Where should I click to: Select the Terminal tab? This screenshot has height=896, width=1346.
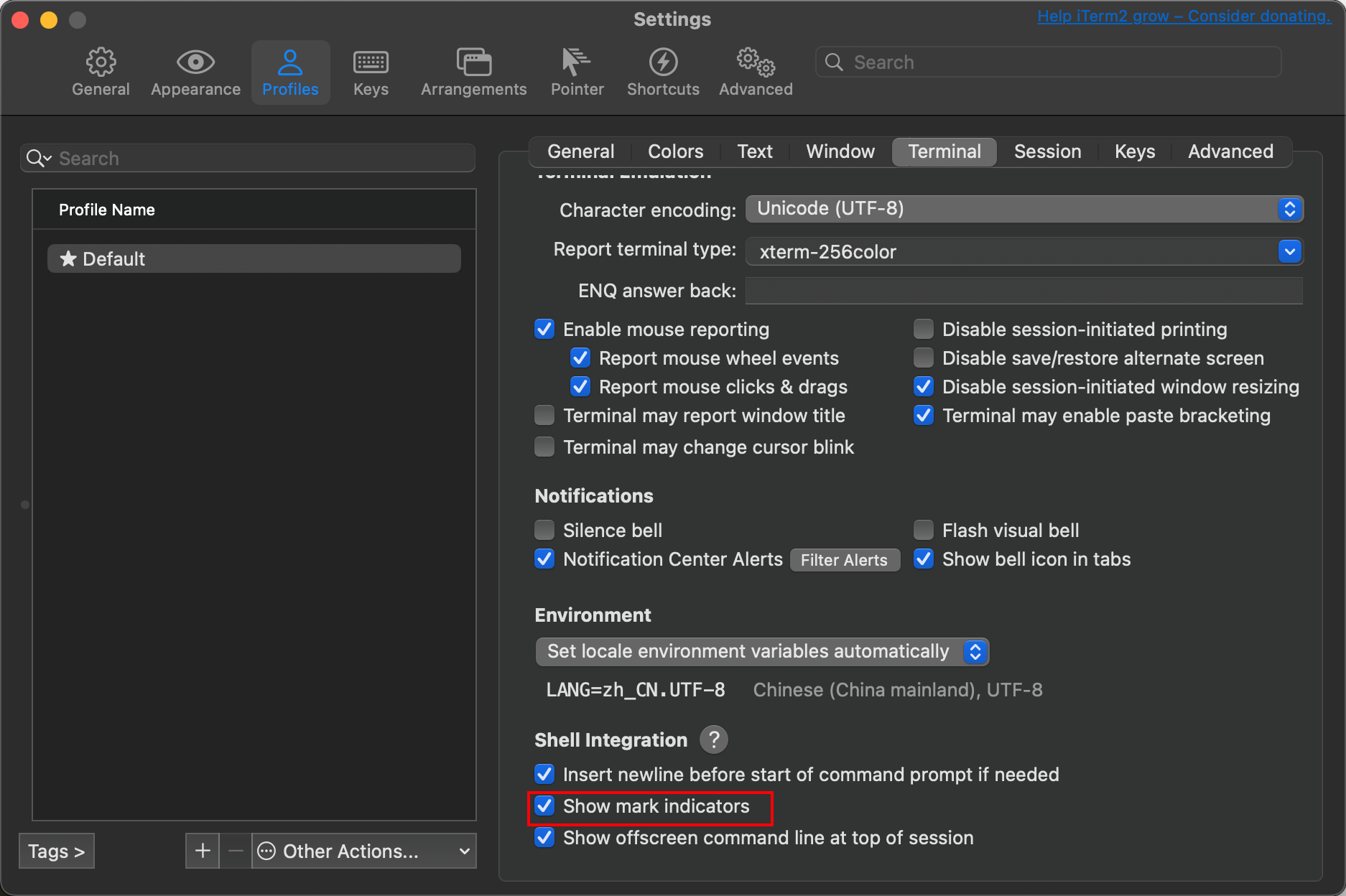(944, 151)
